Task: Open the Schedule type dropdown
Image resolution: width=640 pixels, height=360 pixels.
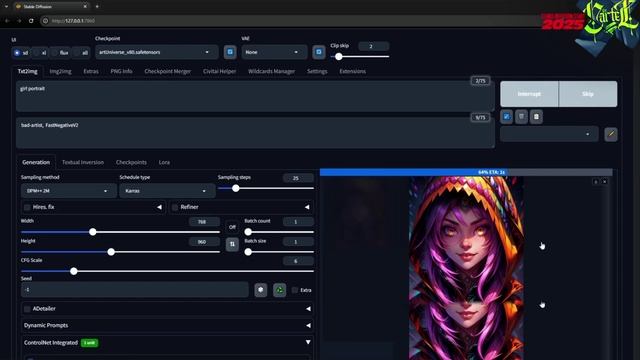Action: [167, 191]
